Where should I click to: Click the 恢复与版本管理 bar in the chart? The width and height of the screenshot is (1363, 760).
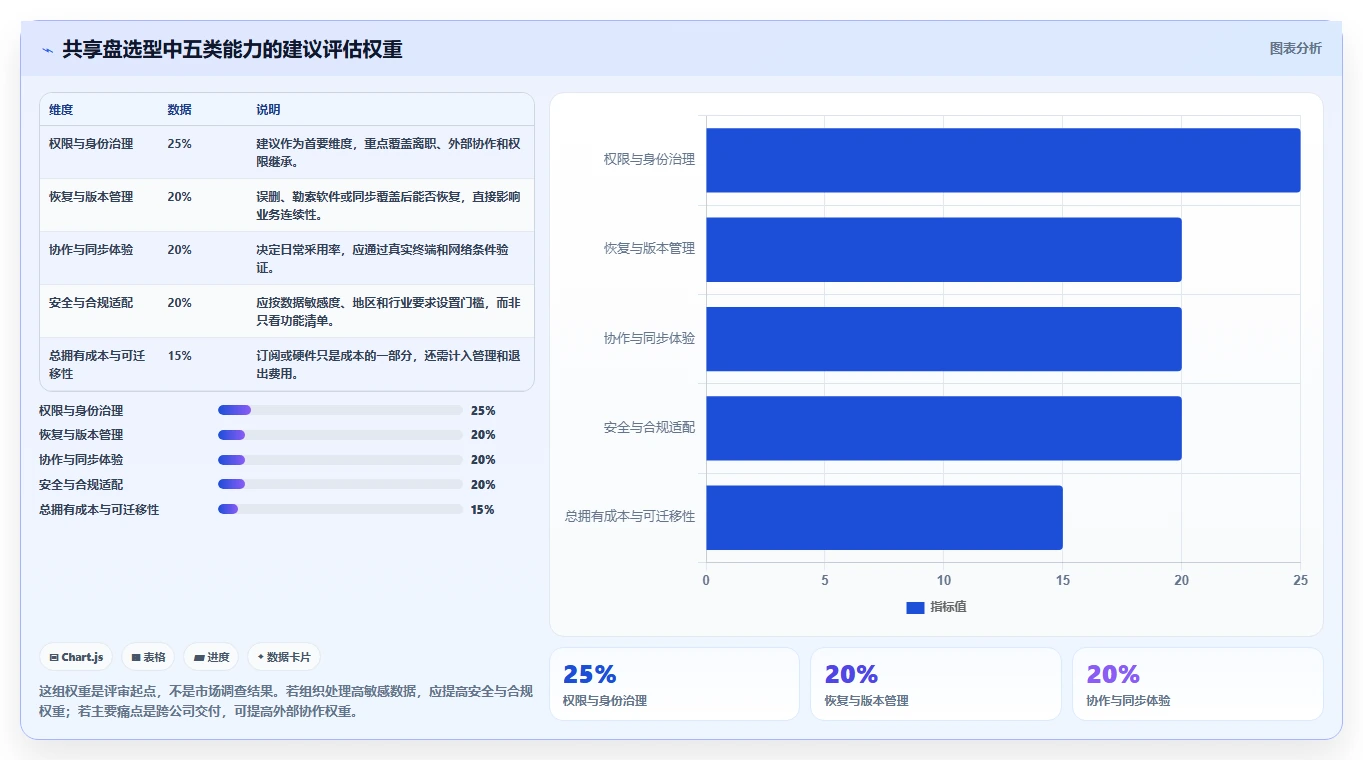944,249
